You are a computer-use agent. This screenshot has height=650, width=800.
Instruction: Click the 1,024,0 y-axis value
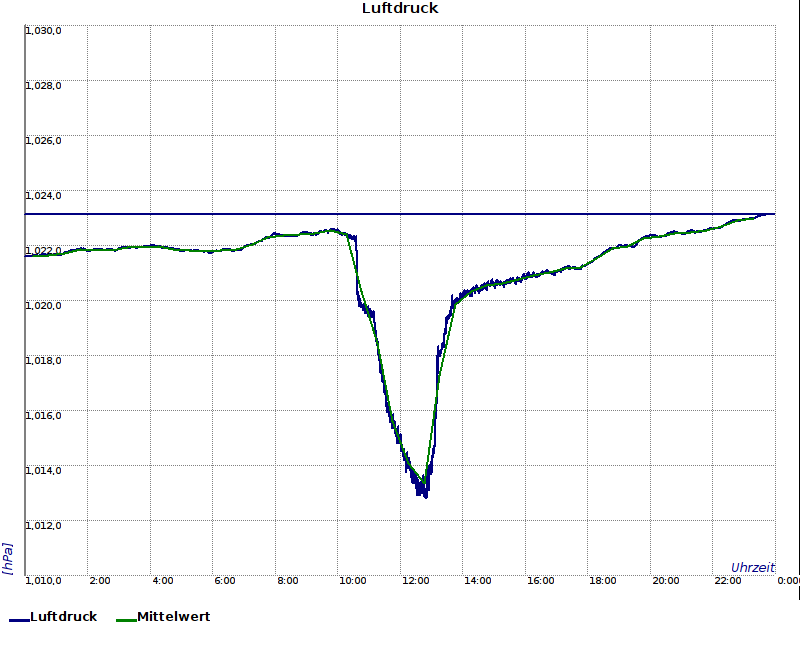click(43, 196)
